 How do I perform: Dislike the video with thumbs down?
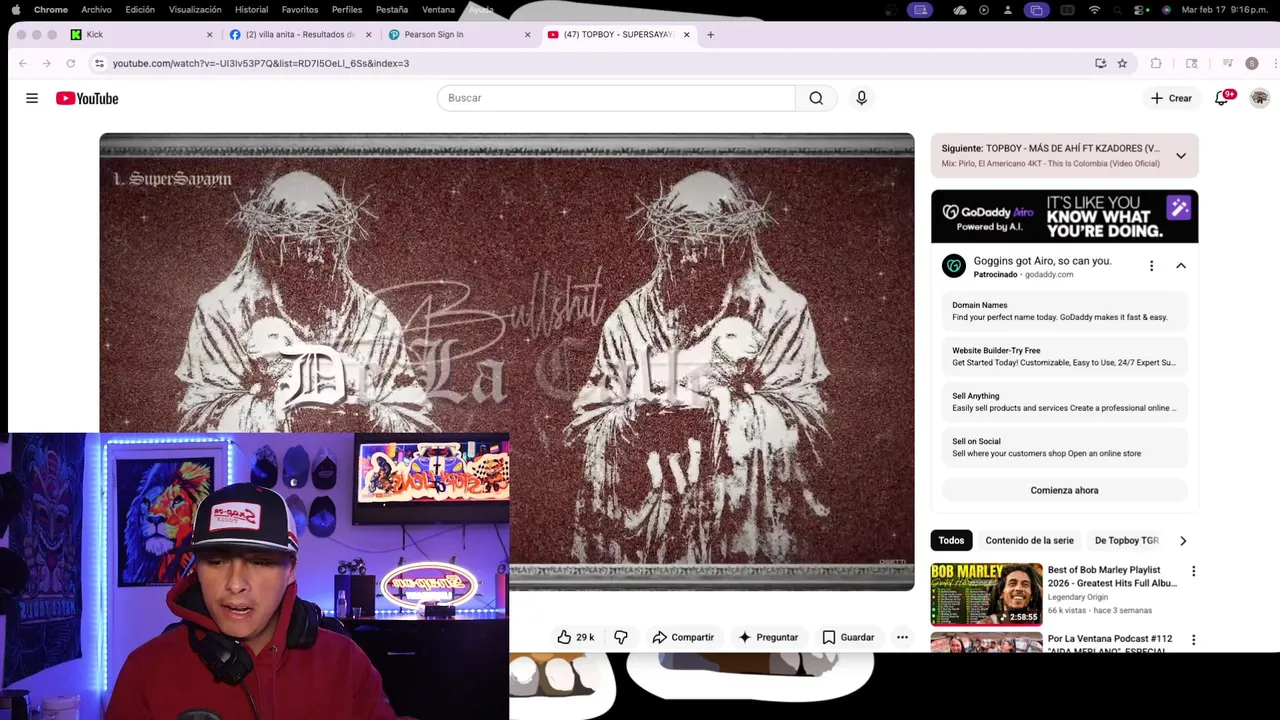point(621,637)
